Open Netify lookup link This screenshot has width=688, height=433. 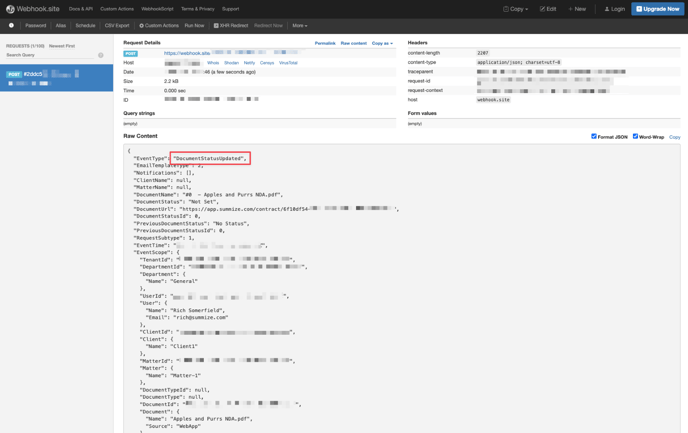pos(249,63)
